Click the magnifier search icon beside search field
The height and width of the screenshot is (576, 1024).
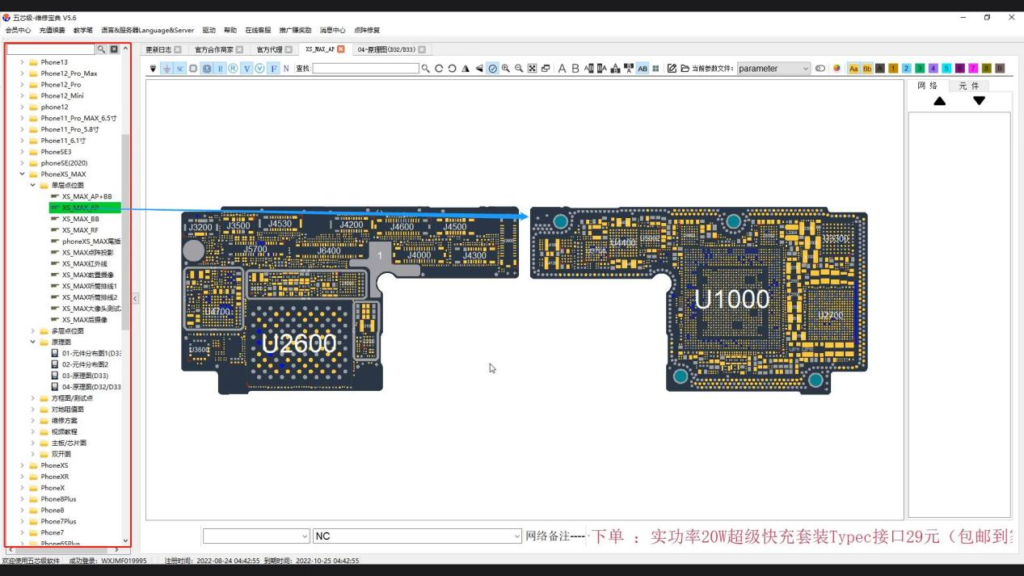425,69
